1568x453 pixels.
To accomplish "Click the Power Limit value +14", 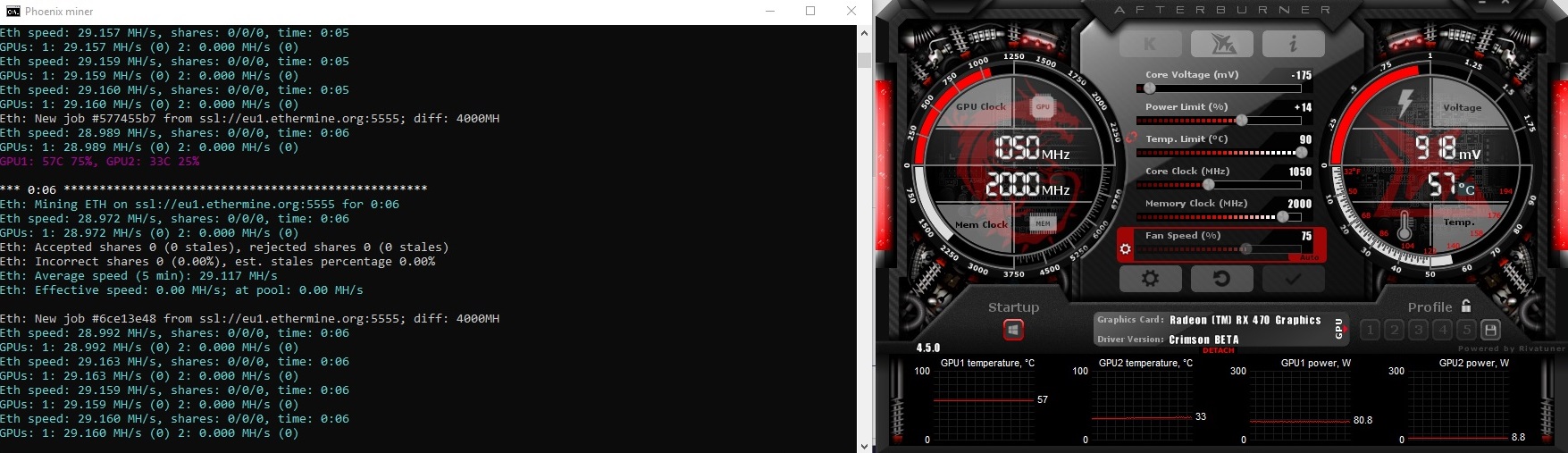I will click(x=1303, y=107).
